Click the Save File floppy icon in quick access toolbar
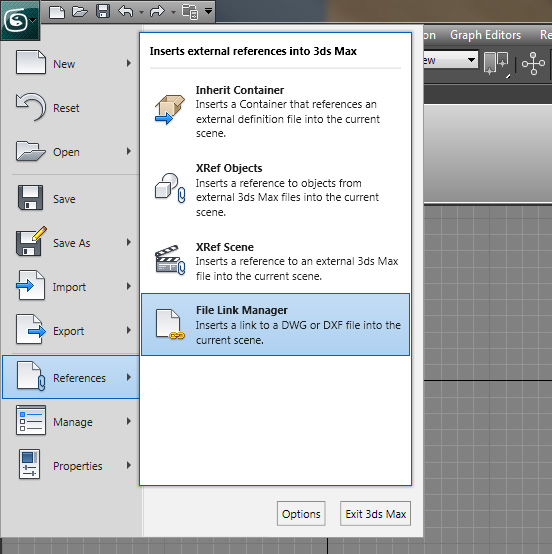The image size is (552, 554). (103, 11)
